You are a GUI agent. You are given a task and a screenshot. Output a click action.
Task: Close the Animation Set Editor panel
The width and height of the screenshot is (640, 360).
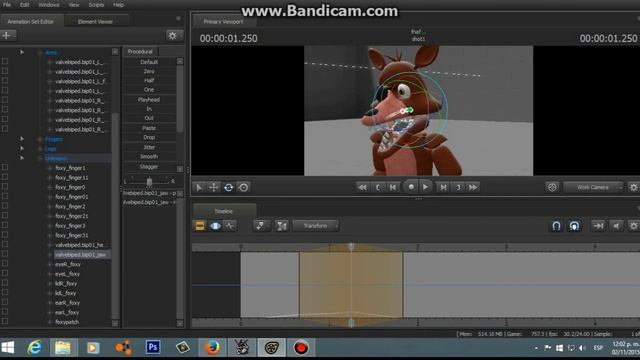(178, 18)
